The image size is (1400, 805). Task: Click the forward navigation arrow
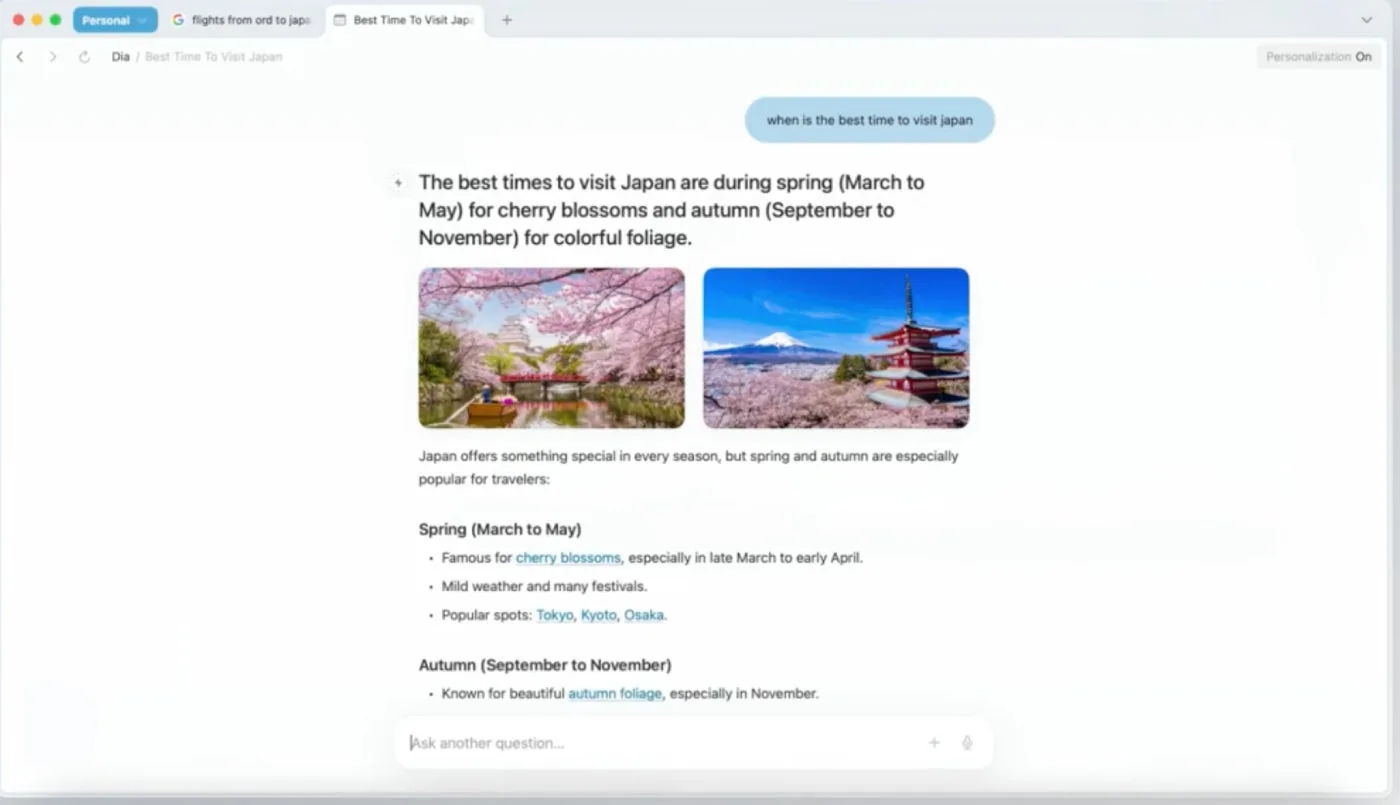53,57
